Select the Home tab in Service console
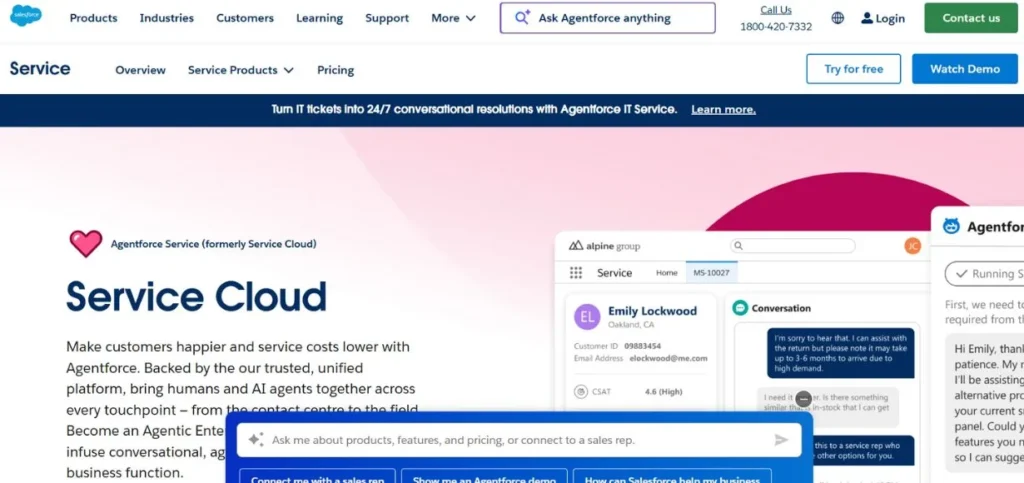 (x=666, y=273)
